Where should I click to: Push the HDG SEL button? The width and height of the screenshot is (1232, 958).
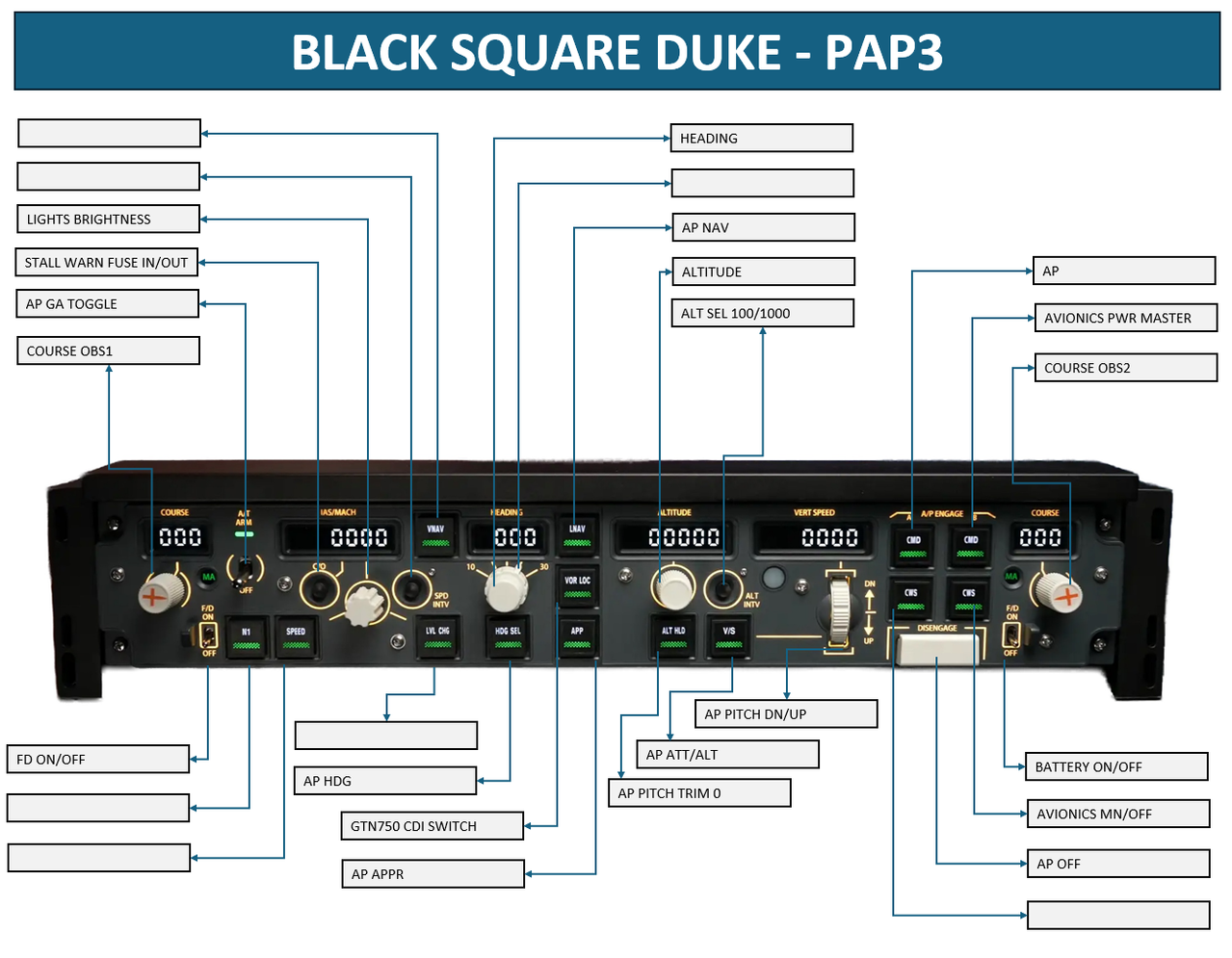[508, 637]
